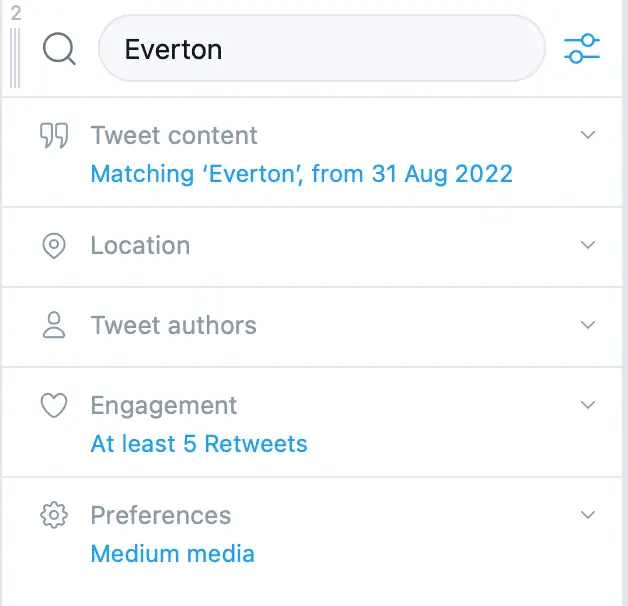
Task: Click the Engagement heart icon
Action: coord(54,405)
